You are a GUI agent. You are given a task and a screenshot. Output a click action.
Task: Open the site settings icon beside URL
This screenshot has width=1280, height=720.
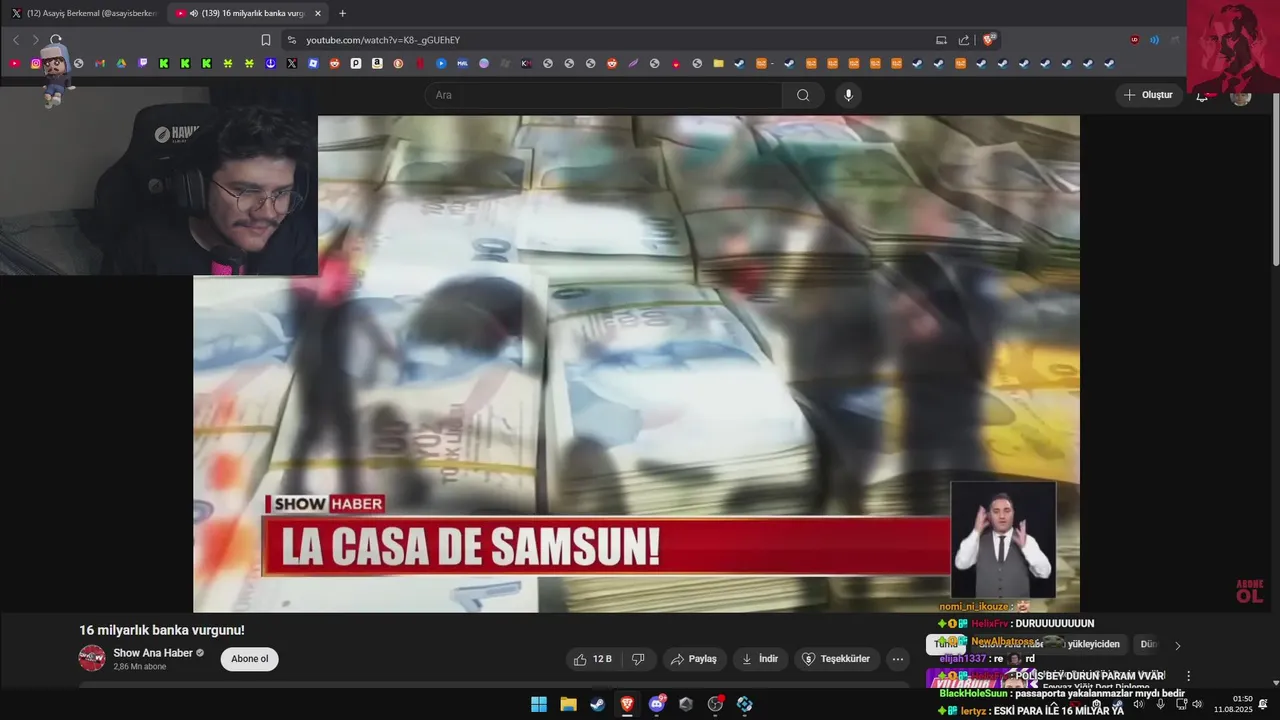click(x=291, y=40)
